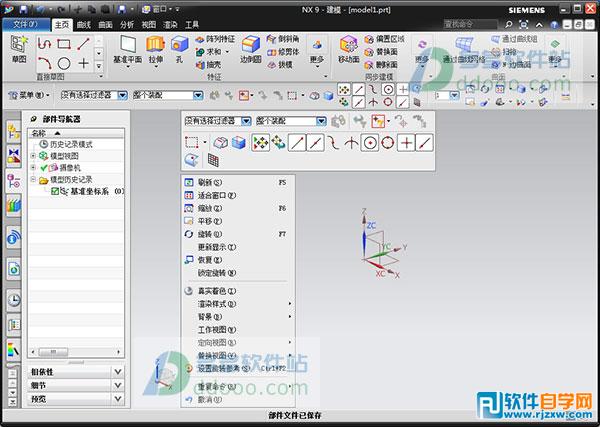The height and width of the screenshot is (427, 600).
Task: Click the 查找命令 search field
Action: pos(471,24)
